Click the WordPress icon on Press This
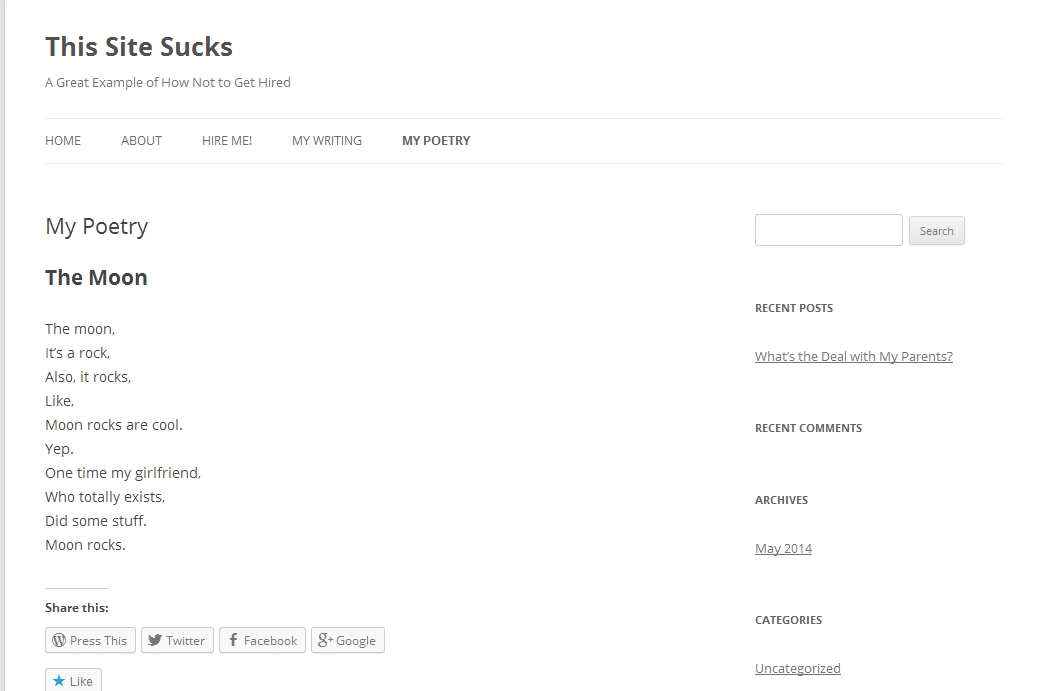The height and width of the screenshot is (691, 1045). [59, 640]
